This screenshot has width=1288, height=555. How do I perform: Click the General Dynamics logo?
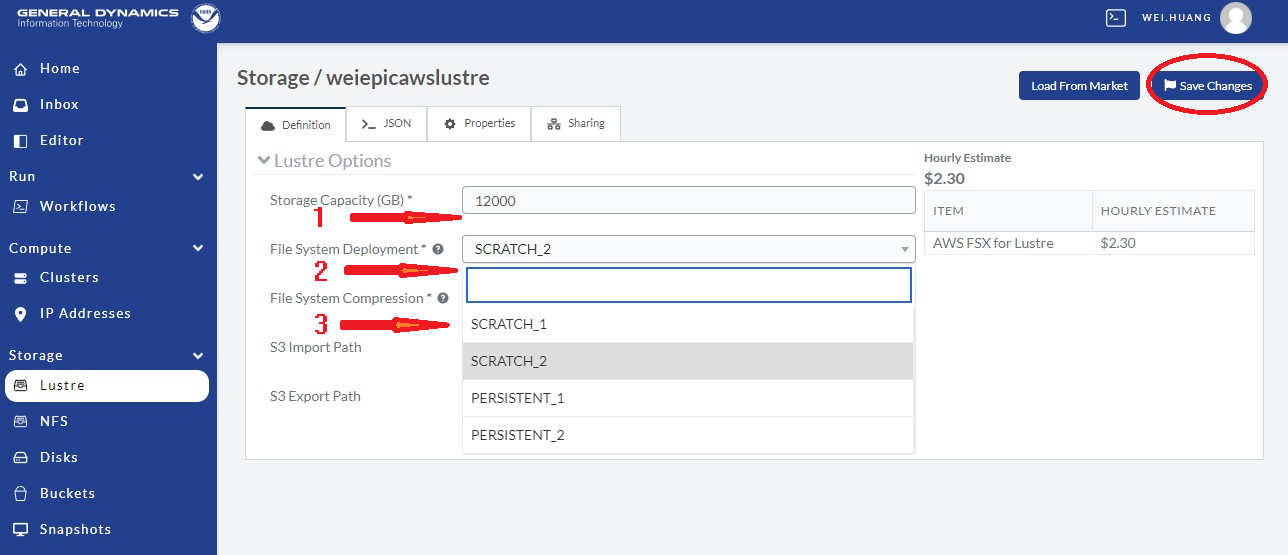click(97, 18)
